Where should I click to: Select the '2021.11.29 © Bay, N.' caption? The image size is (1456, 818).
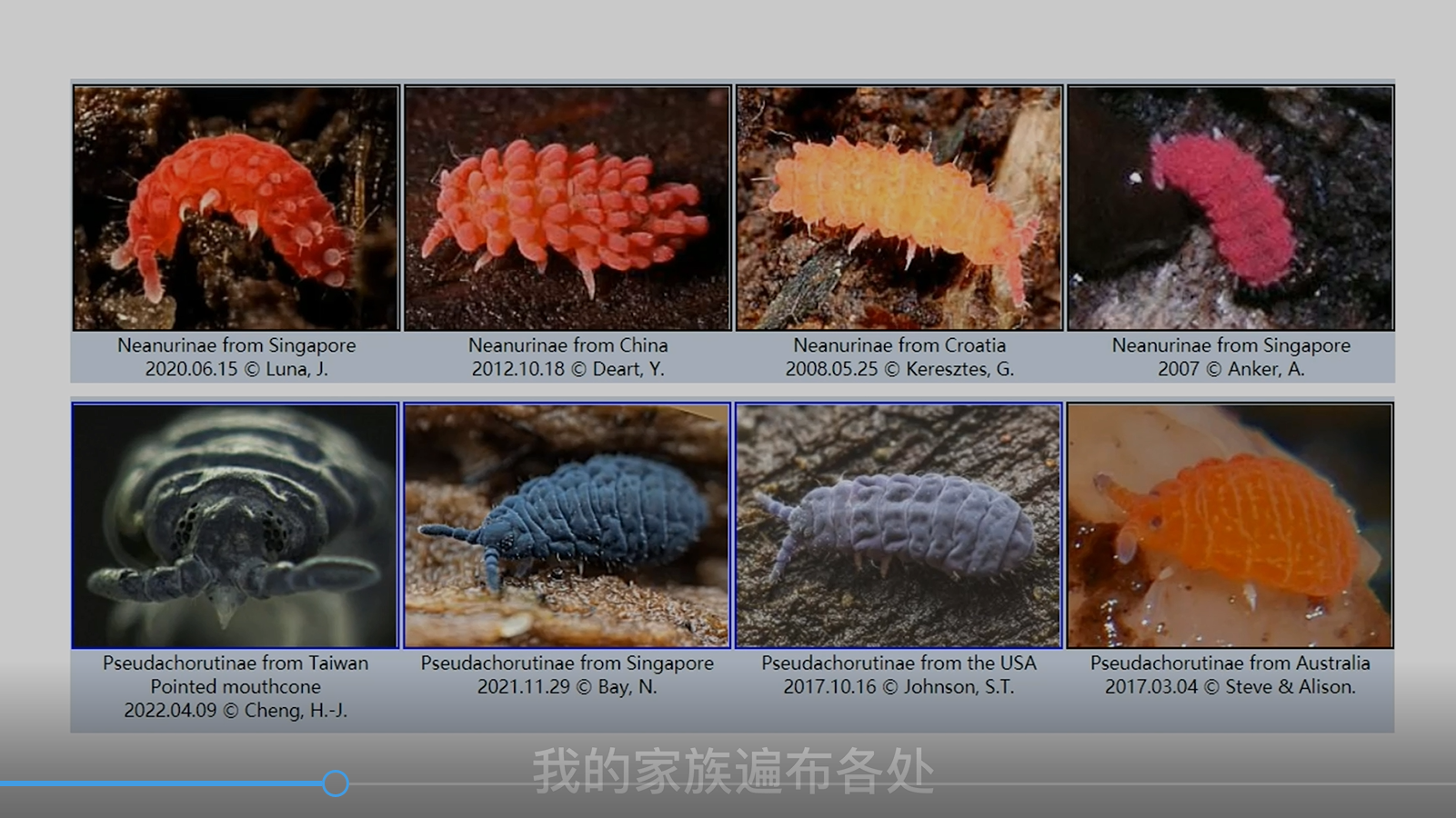click(x=567, y=687)
